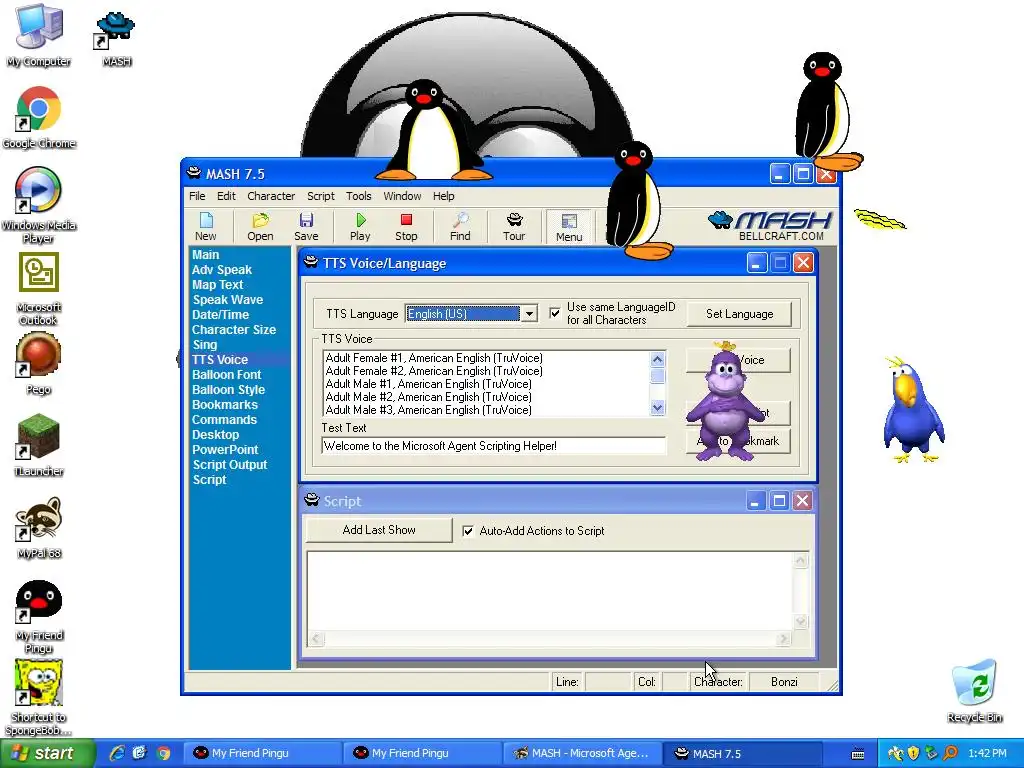Go to PowerPoint sidebar section

point(225,450)
